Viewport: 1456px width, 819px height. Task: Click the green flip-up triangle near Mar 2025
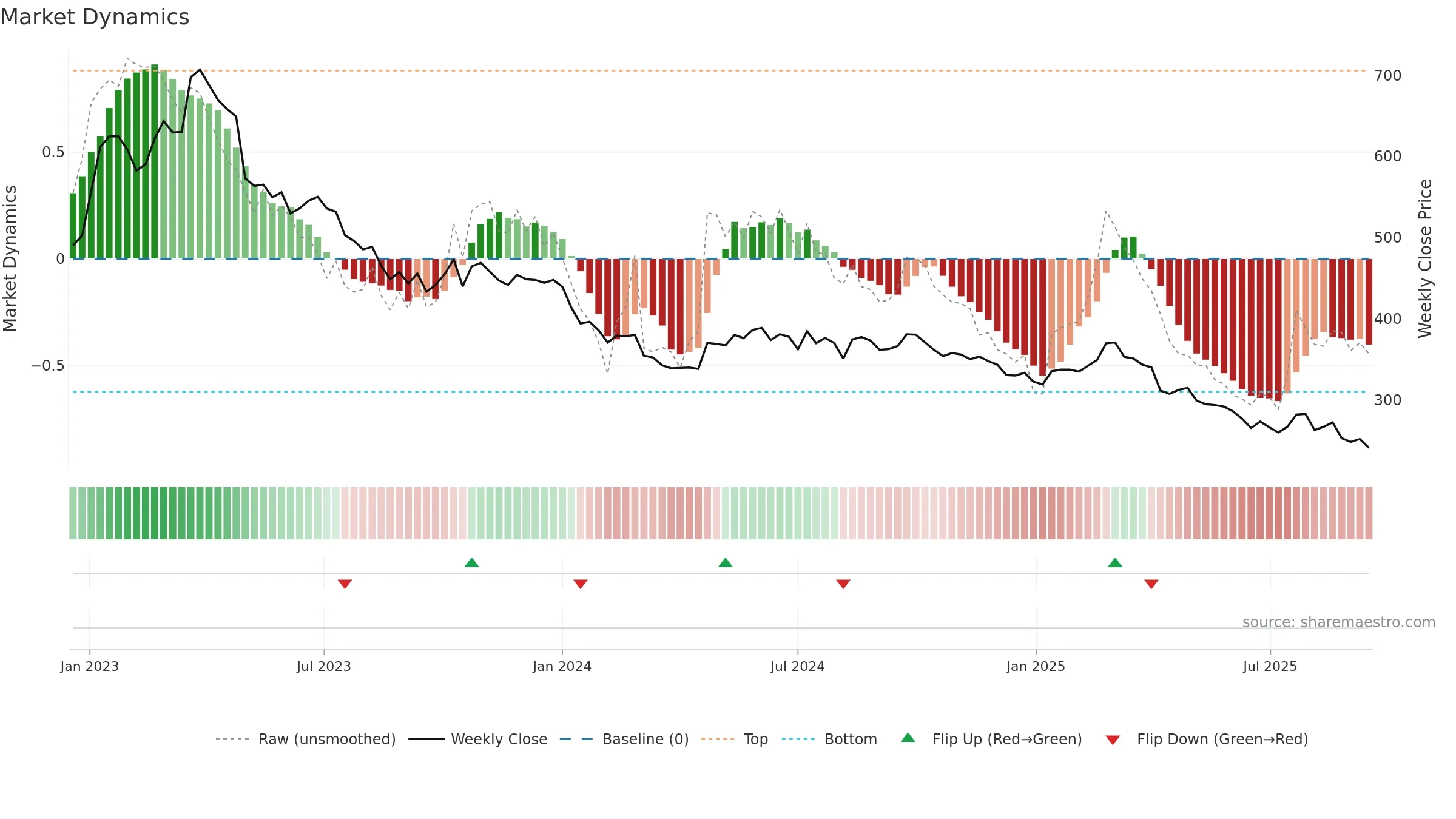(x=1115, y=562)
